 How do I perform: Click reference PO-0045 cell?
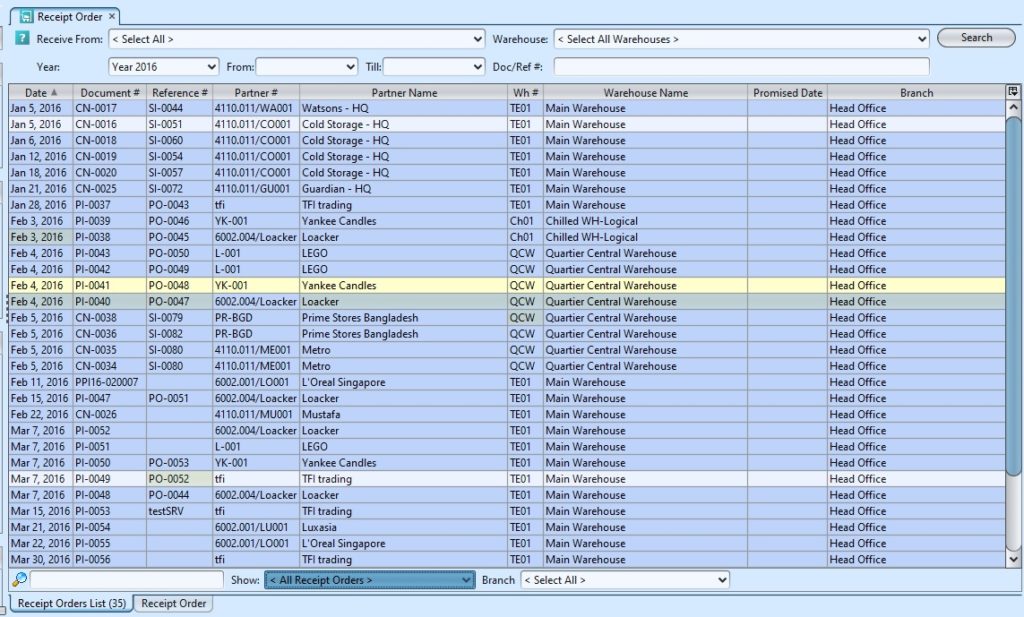pos(180,237)
